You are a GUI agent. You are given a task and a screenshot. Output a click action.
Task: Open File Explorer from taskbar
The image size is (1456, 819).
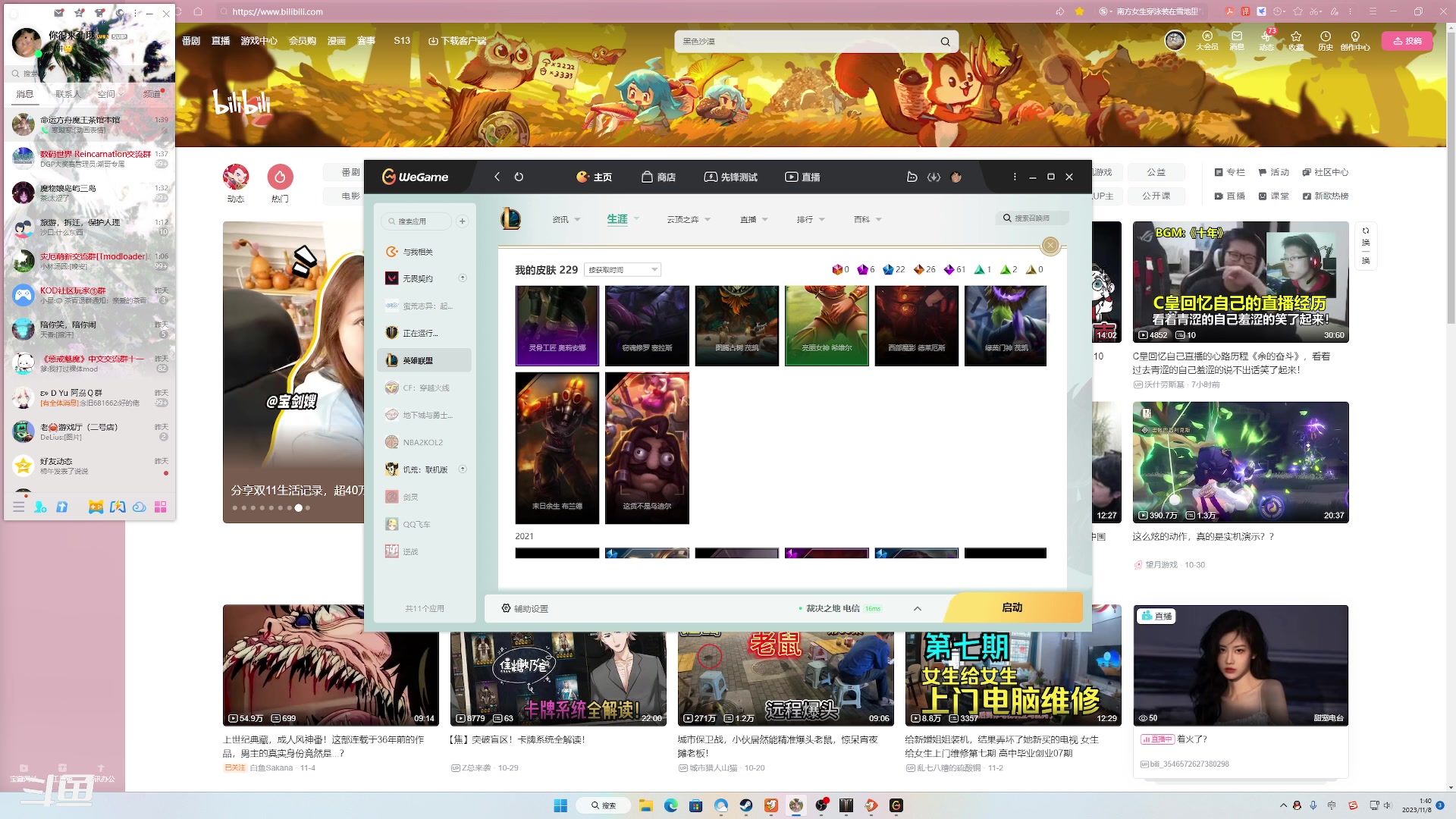click(x=645, y=805)
